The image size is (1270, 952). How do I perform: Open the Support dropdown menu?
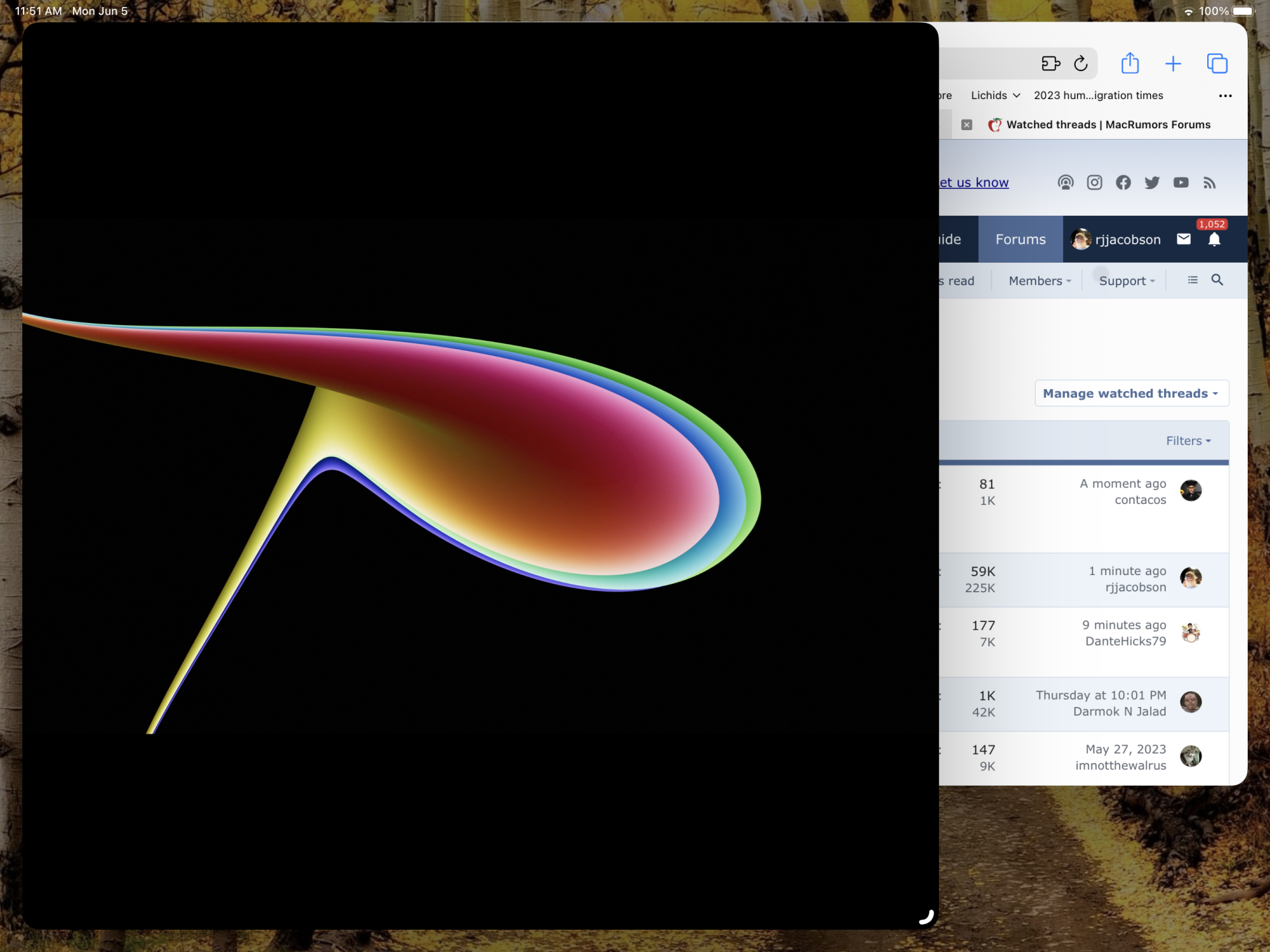point(1126,281)
